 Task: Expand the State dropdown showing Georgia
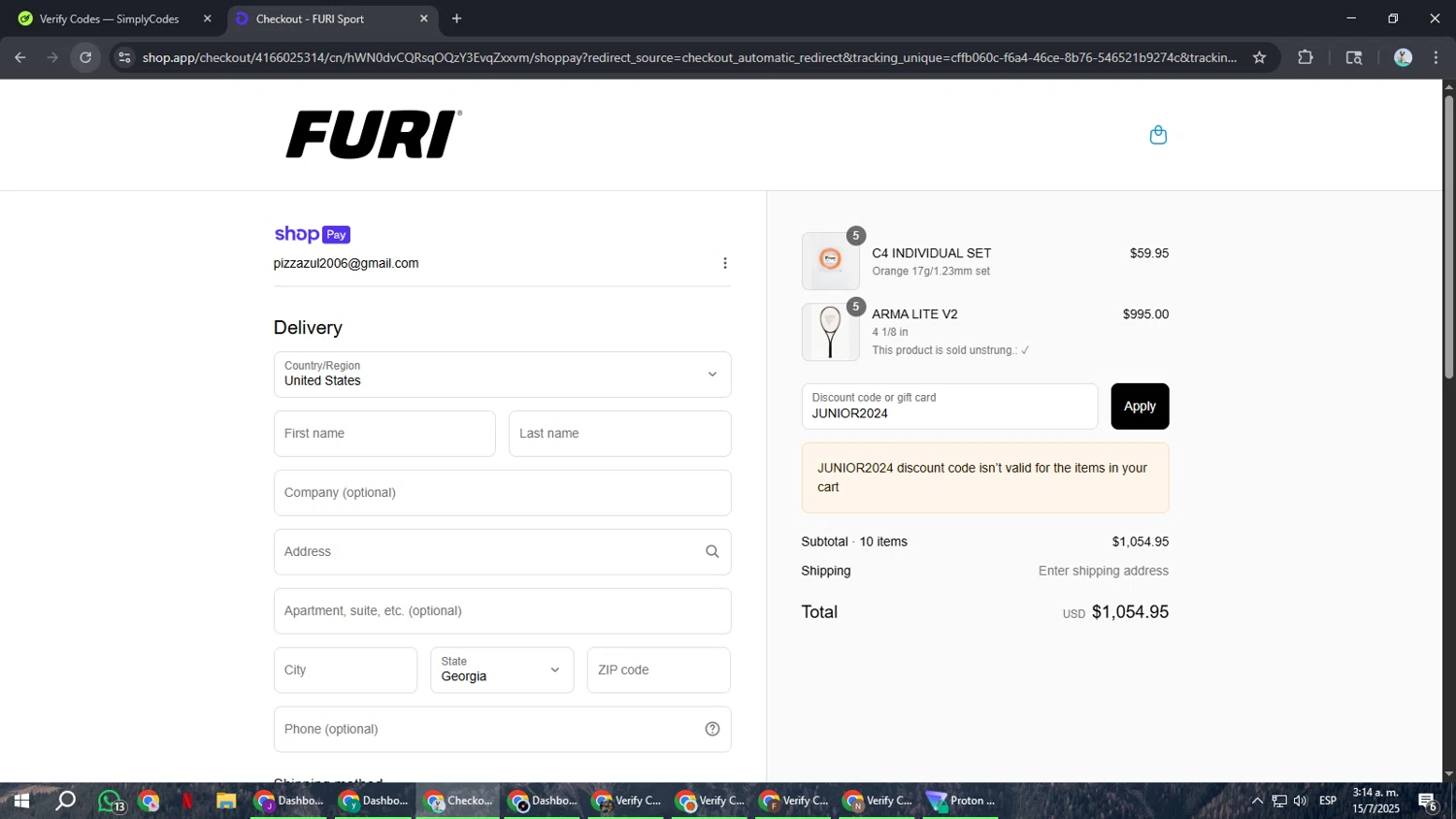click(x=502, y=670)
